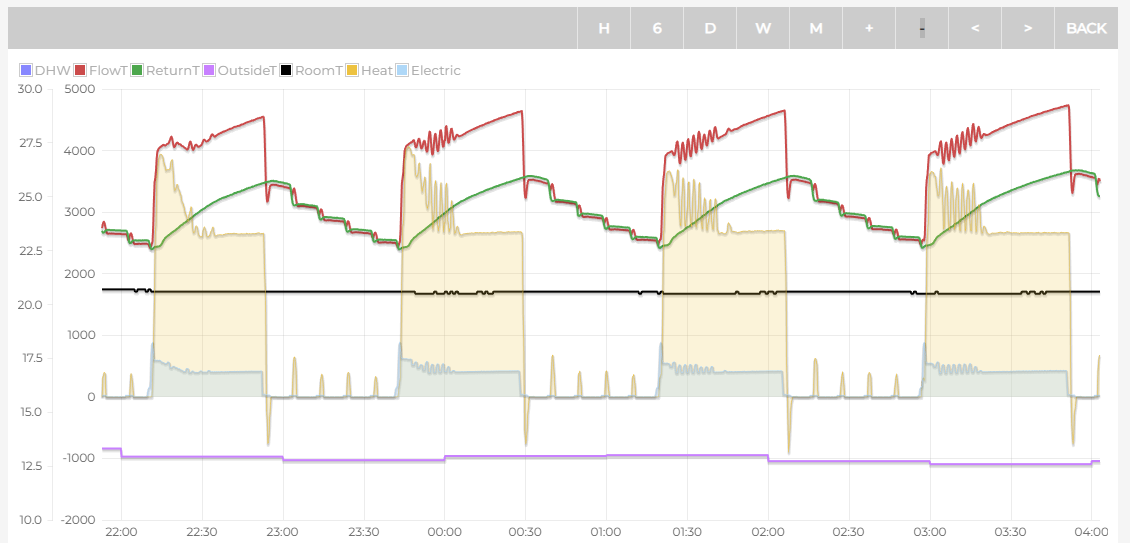
Task: Pan graph left with < arrow
Action: click(x=975, y=28)
